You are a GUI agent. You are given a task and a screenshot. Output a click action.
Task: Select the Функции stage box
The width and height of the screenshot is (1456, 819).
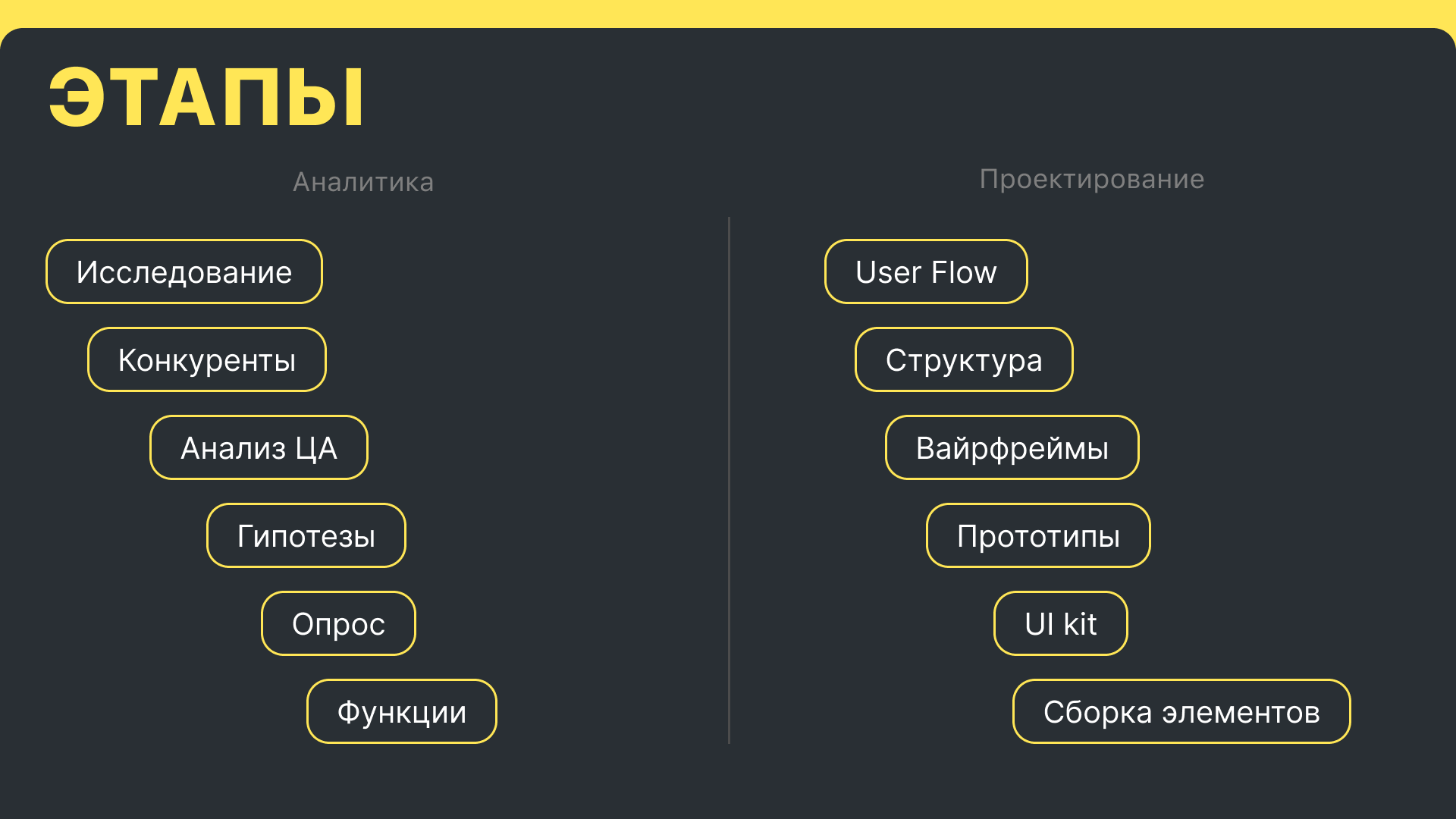[x=402, y=712]
